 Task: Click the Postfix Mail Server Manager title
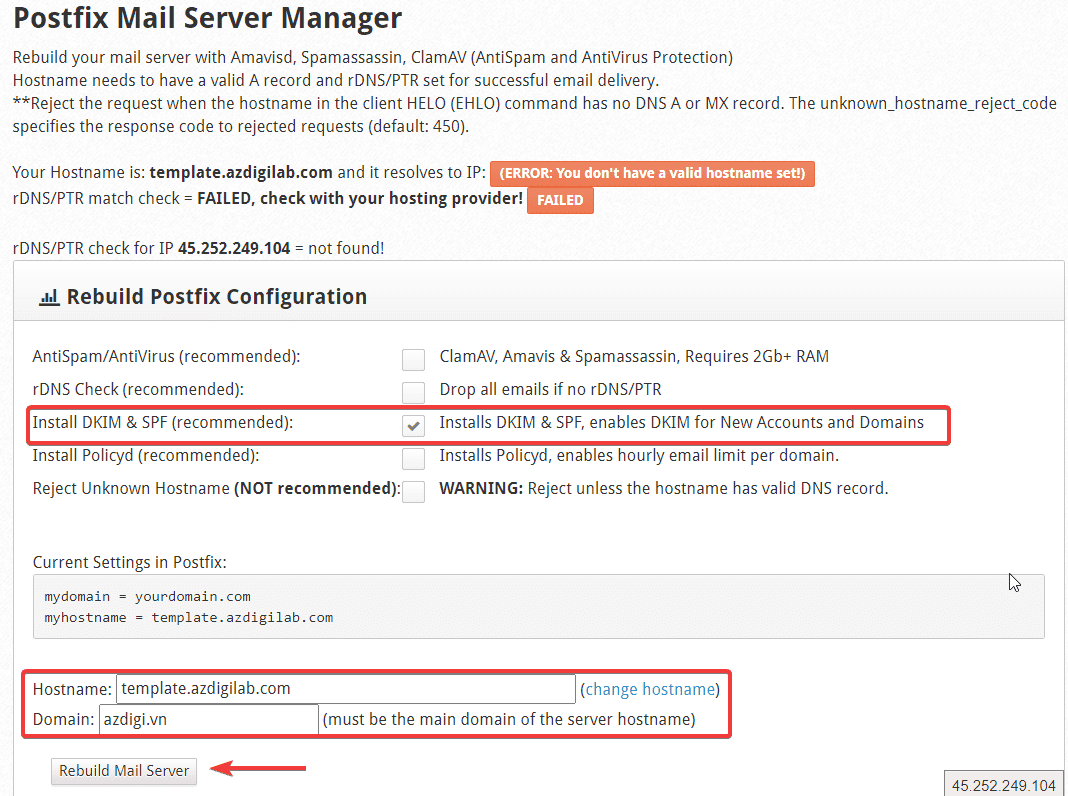[208, 18]
